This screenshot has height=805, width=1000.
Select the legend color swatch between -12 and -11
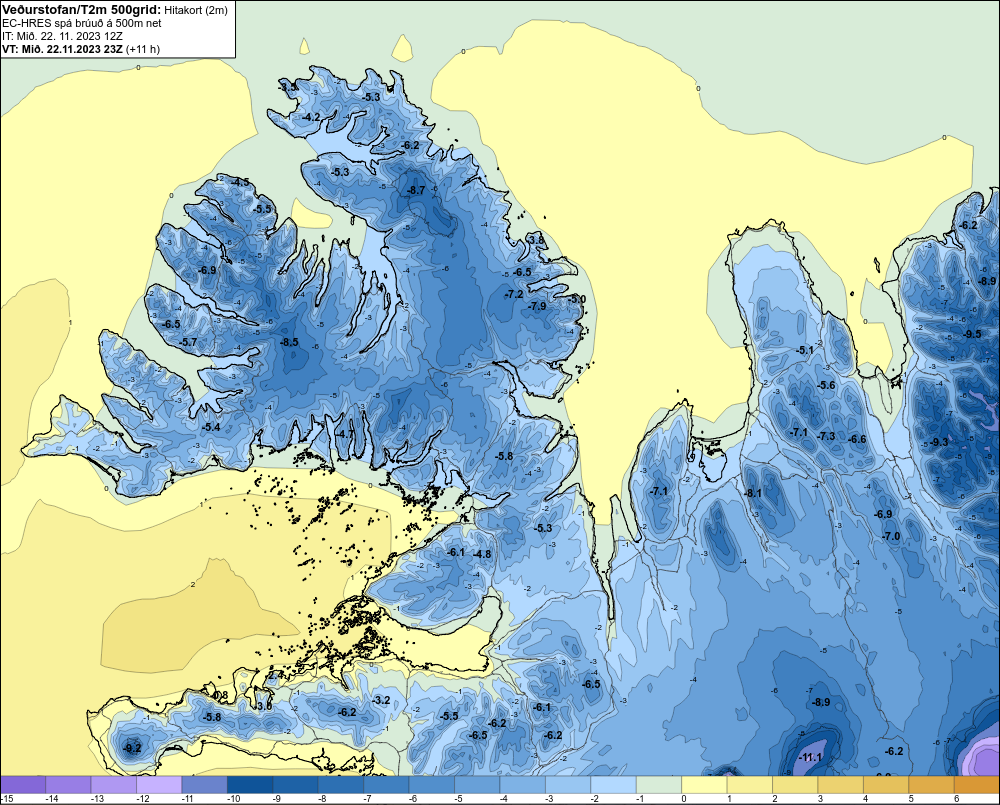tap(159, 785)
